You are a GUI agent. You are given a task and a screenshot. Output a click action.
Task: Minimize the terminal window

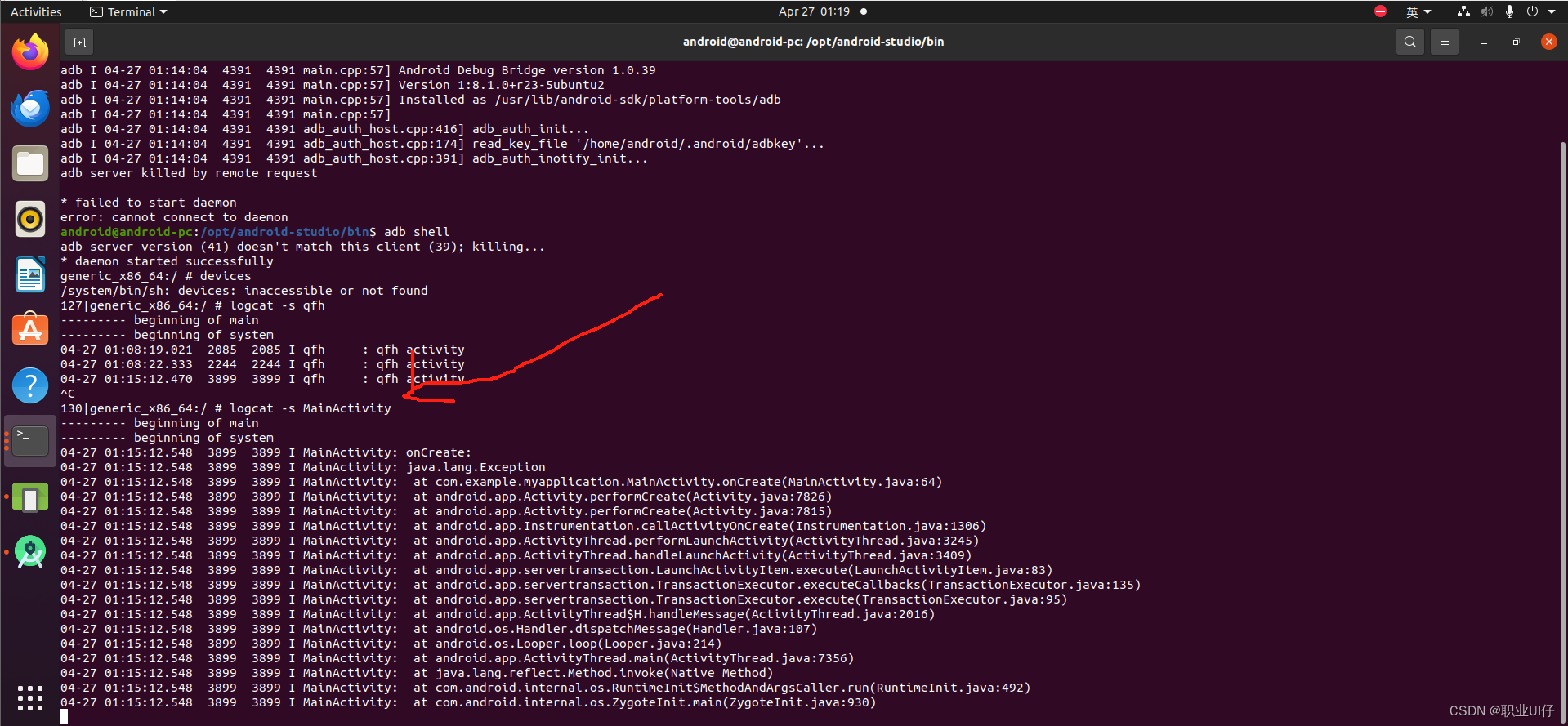click(1484, 42)
